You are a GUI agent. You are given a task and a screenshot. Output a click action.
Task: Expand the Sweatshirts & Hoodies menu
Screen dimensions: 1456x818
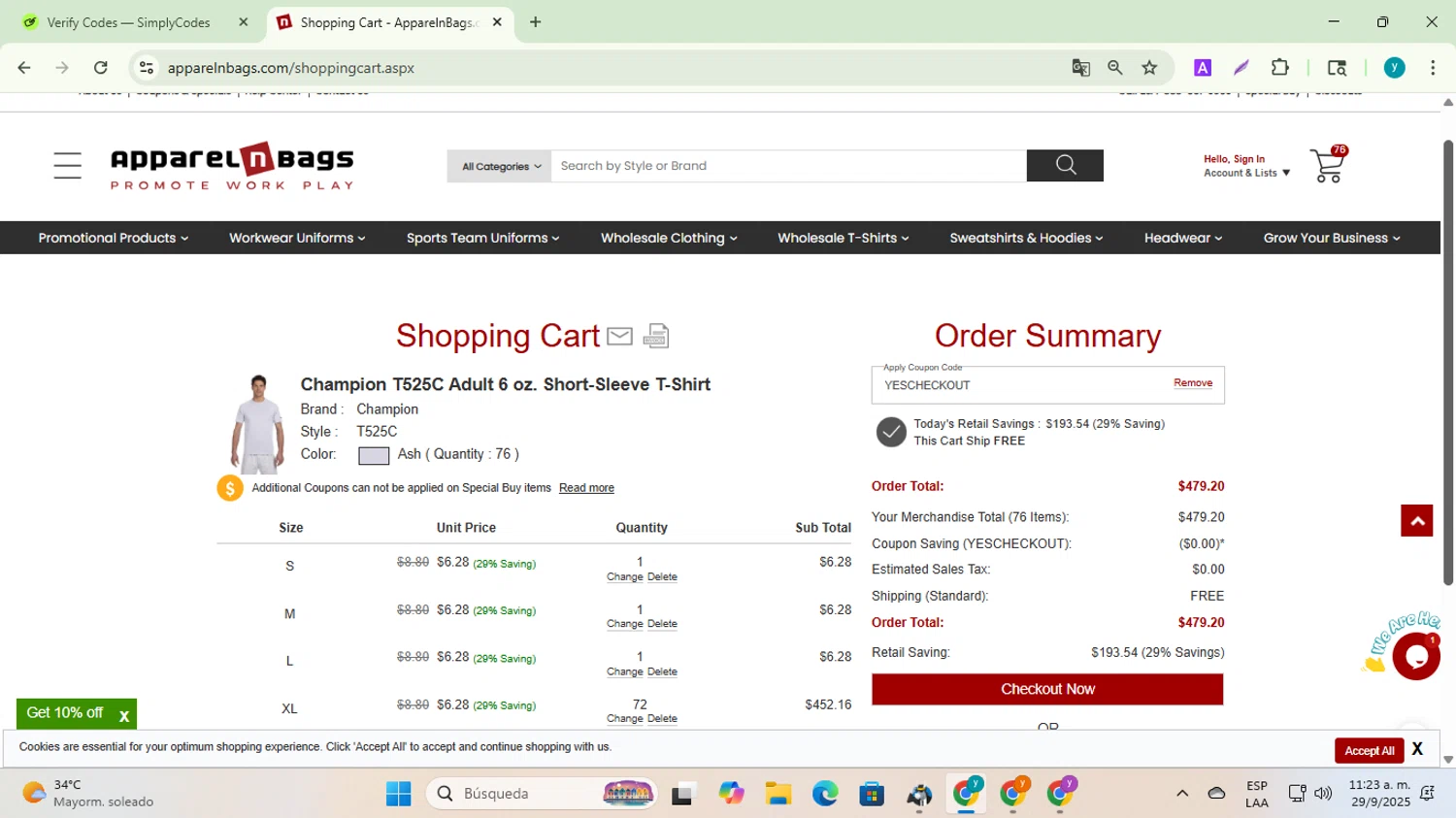[x=1026, y=238]
